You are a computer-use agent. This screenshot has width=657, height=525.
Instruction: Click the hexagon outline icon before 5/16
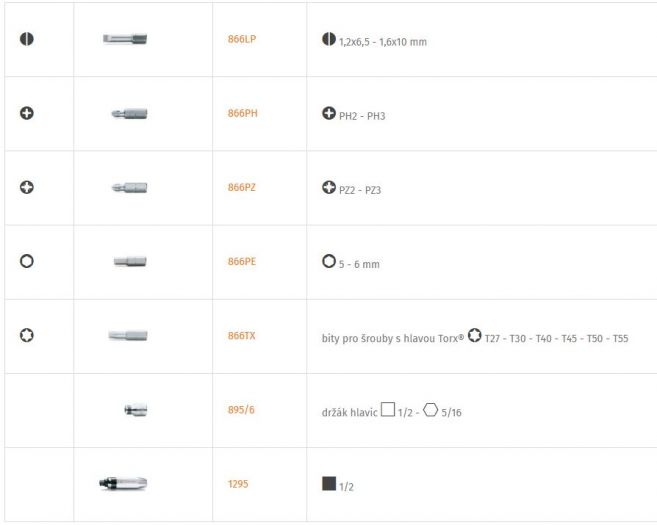(430, 410)
